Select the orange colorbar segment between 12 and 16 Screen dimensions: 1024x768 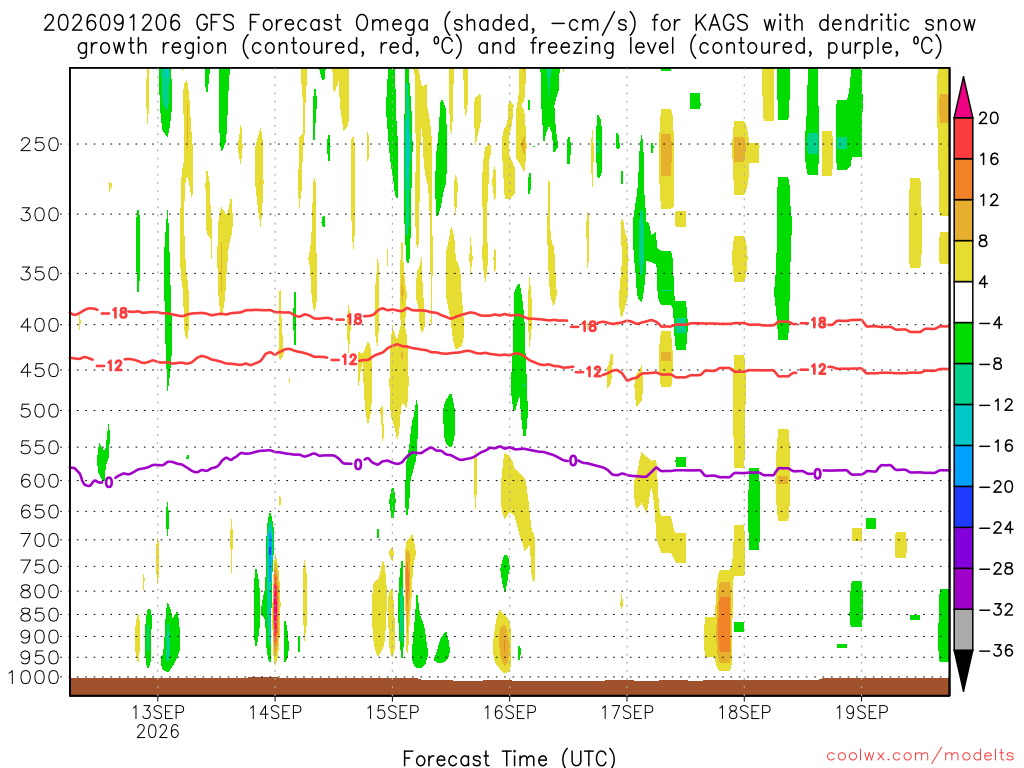tap(963, 180)
